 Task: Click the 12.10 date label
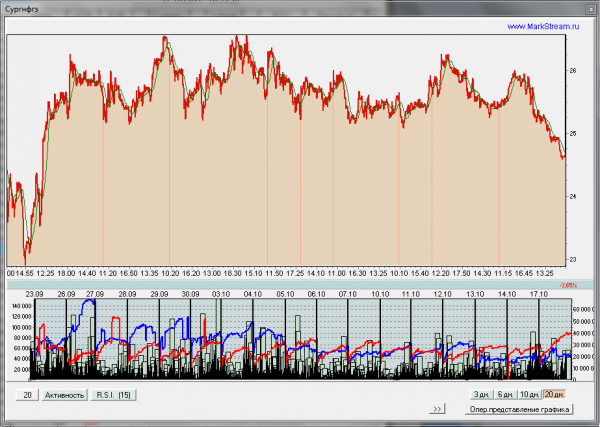point(442,294)
